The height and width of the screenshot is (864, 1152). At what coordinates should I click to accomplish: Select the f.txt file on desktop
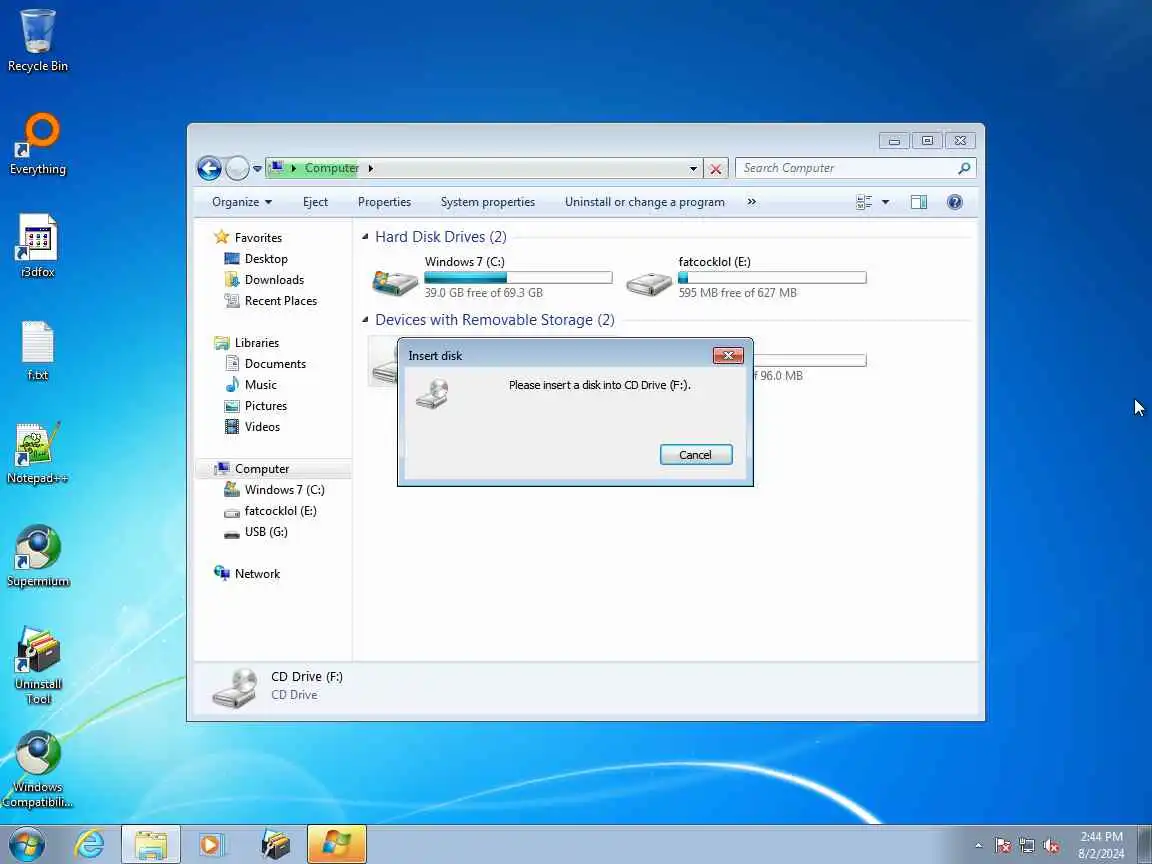(x=37, y=350)
